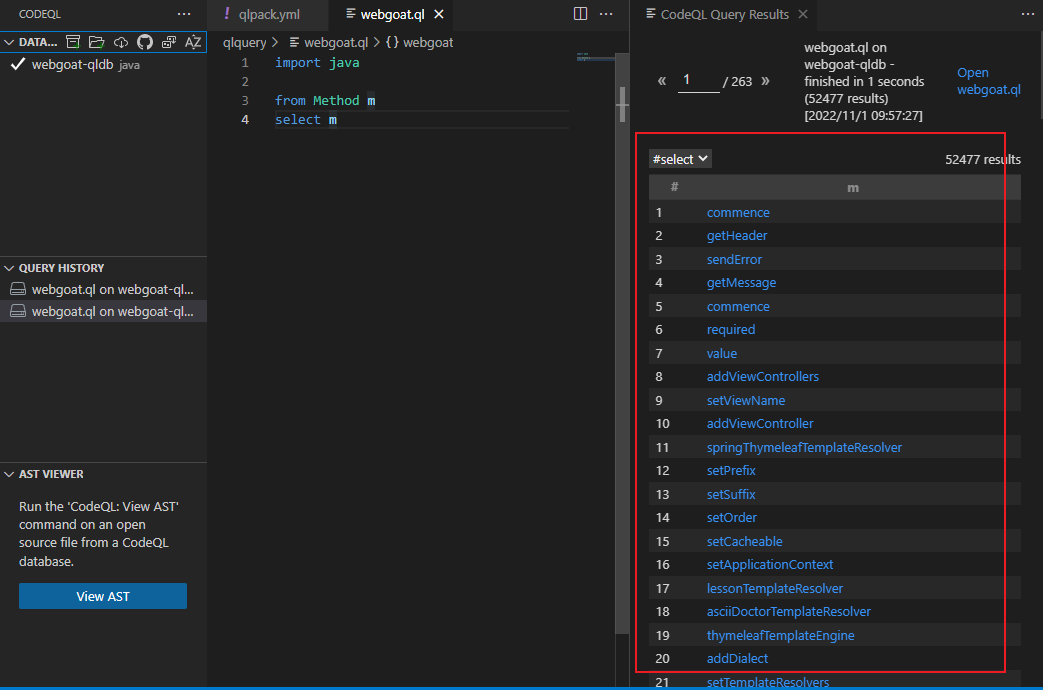Collapse the AST Viewer section
The image size is (1043, 690).
[x=9, y=474]
